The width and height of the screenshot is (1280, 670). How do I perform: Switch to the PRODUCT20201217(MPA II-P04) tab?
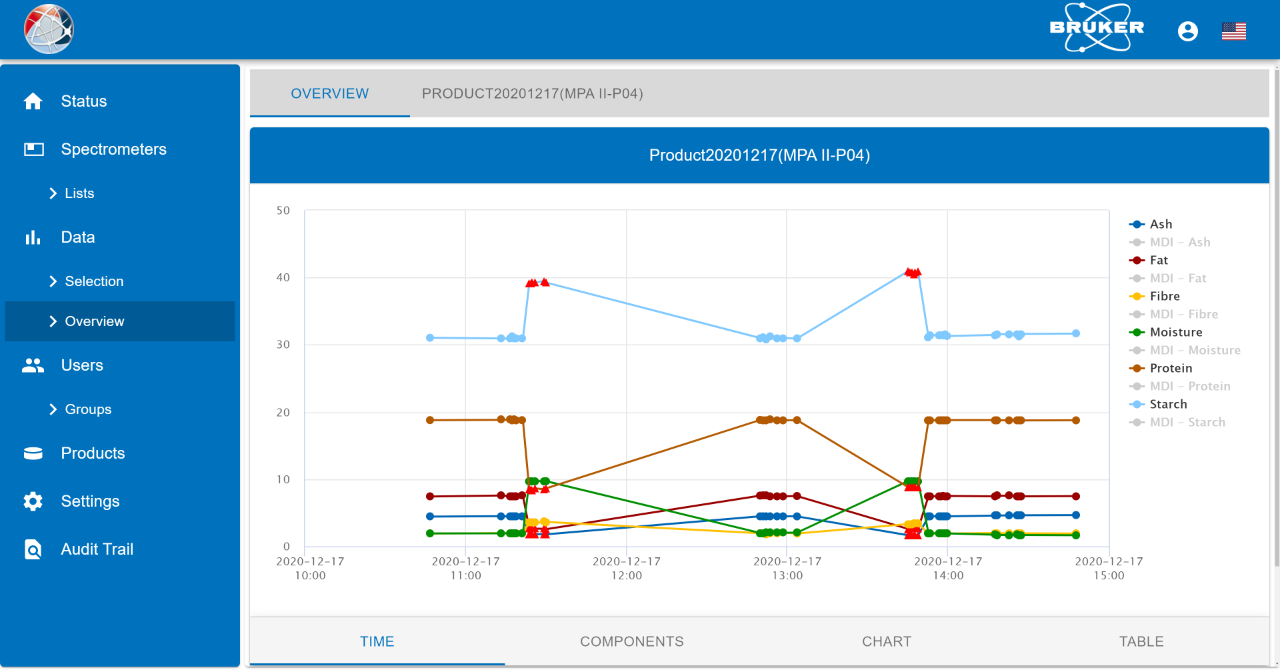[532, 93]
